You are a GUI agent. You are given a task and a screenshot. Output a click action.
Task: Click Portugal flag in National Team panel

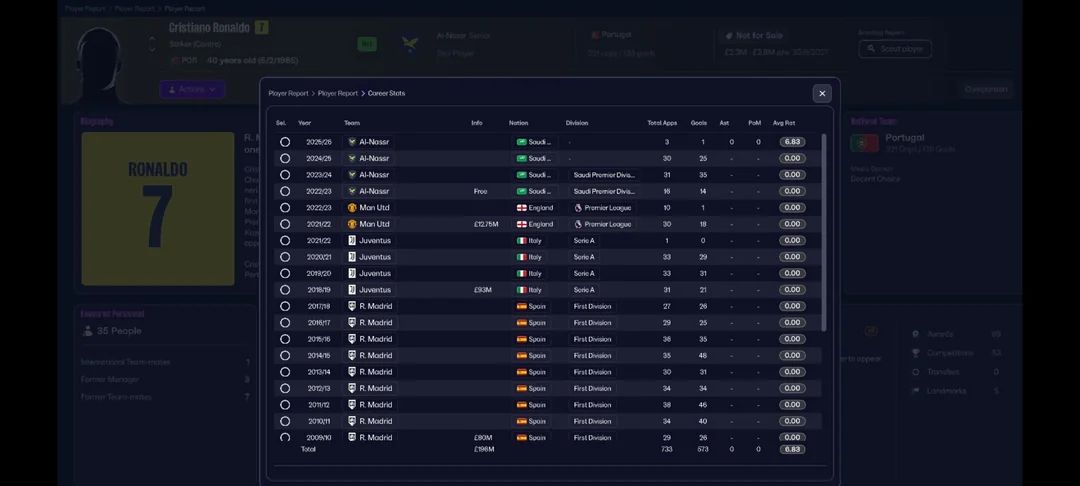pos(864,143)
